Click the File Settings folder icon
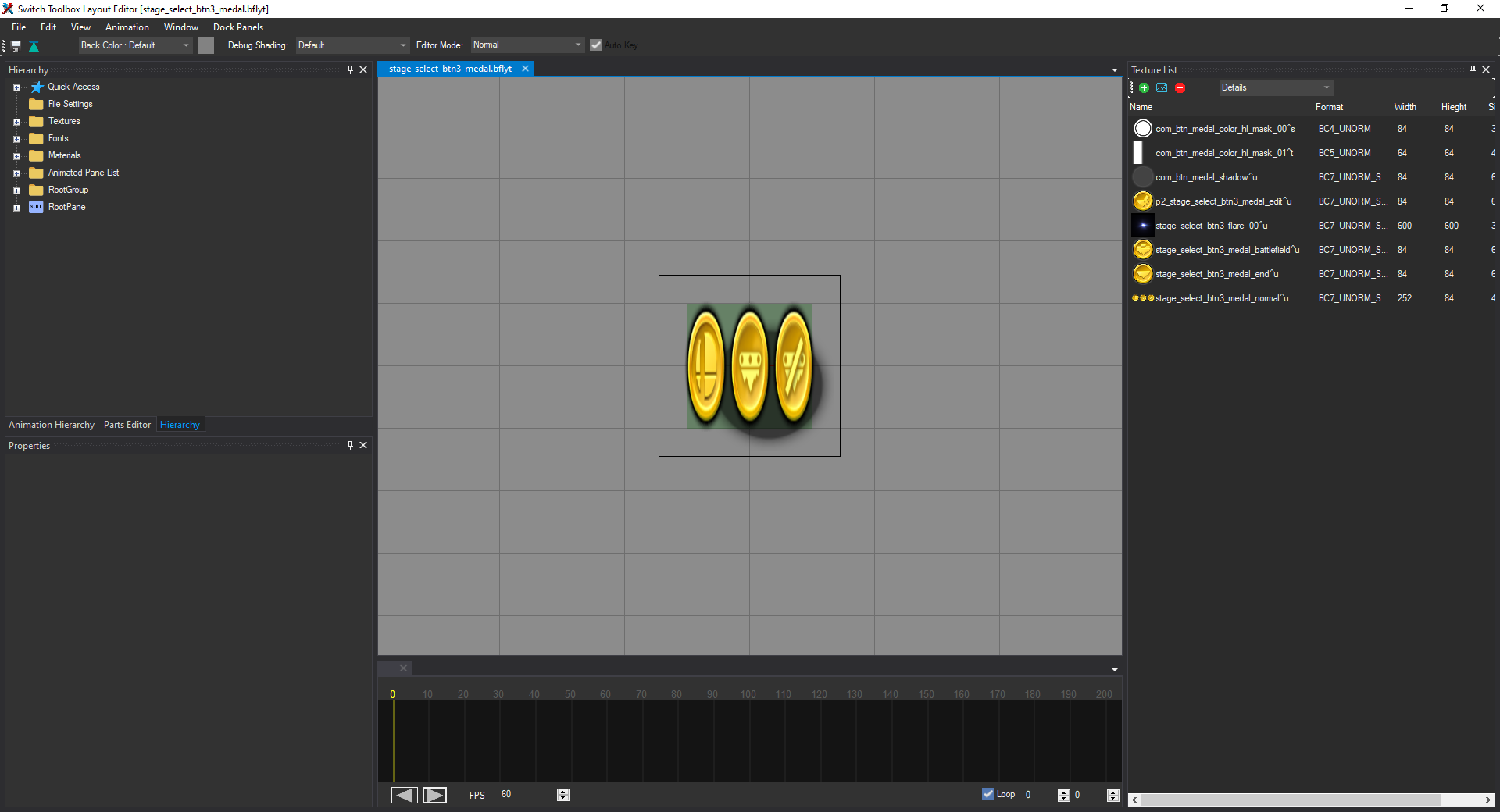Viewport: 1500px width, 812px height. coord(36,104)
